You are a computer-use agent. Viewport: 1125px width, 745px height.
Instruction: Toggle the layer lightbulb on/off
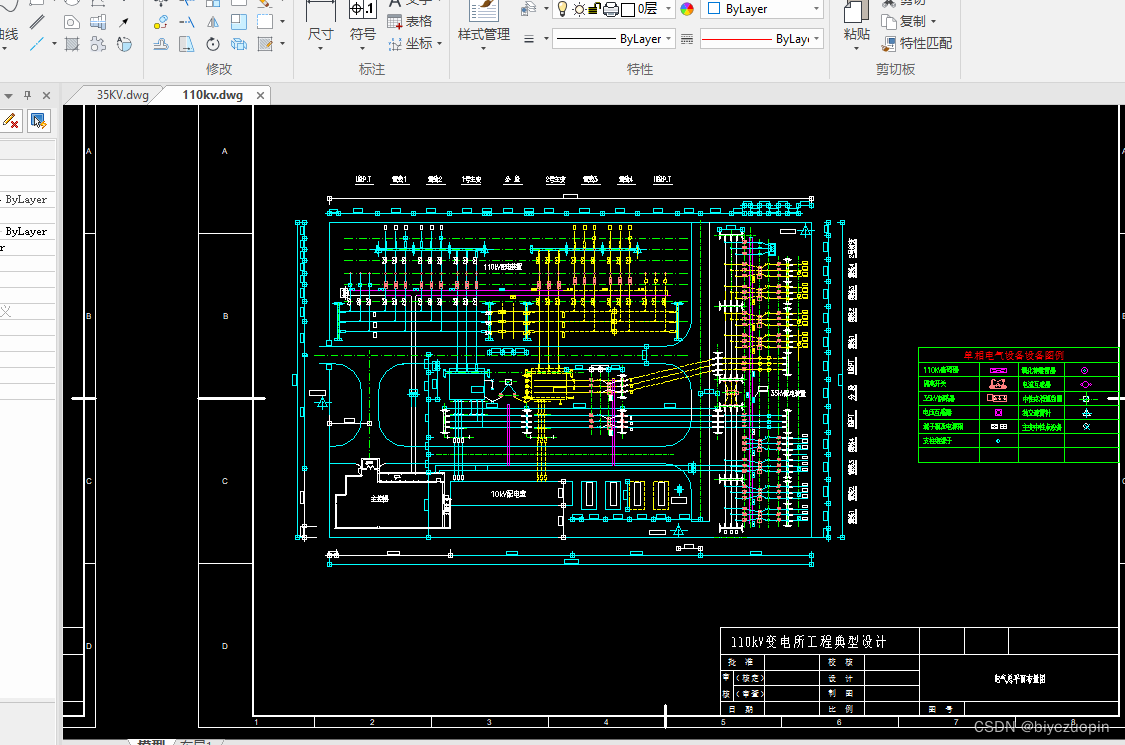pyautogui.click(x=562, y=9)
